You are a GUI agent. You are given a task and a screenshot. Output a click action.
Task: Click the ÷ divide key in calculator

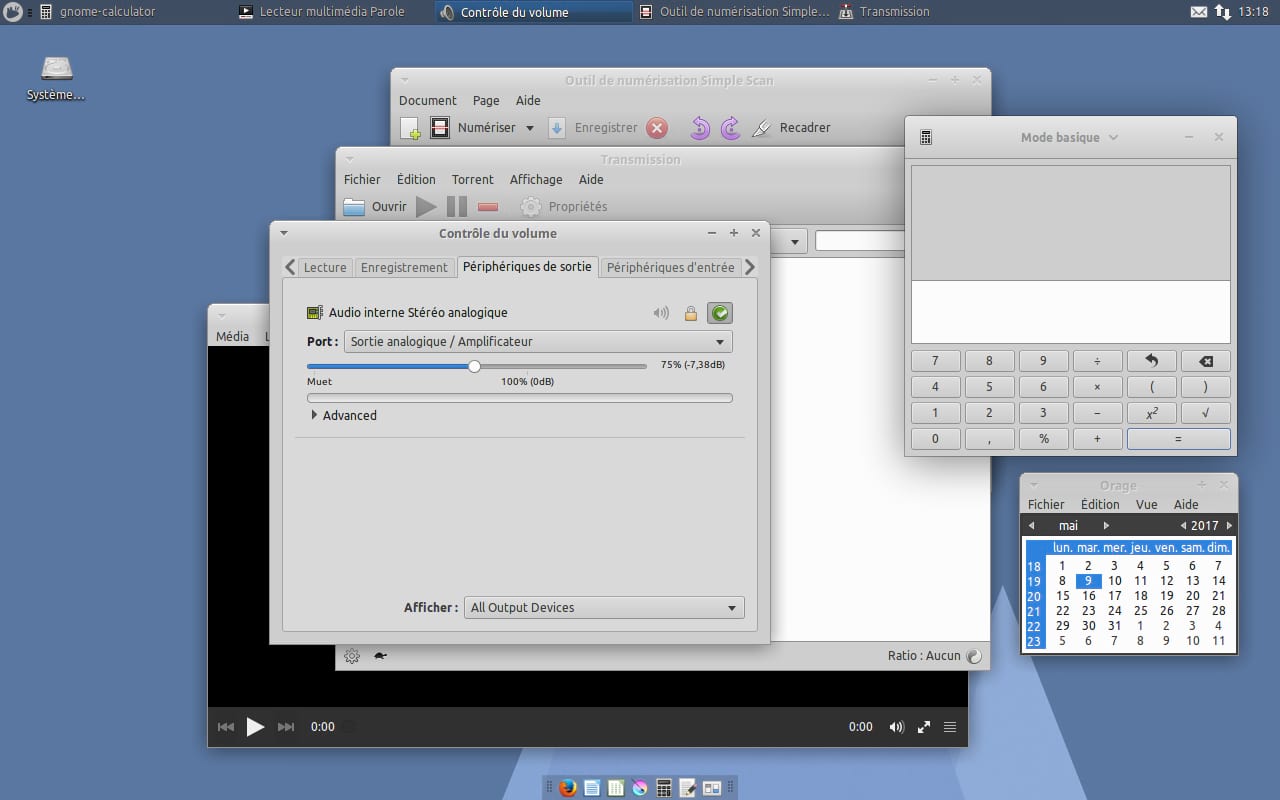click(x=1097, y=361)
